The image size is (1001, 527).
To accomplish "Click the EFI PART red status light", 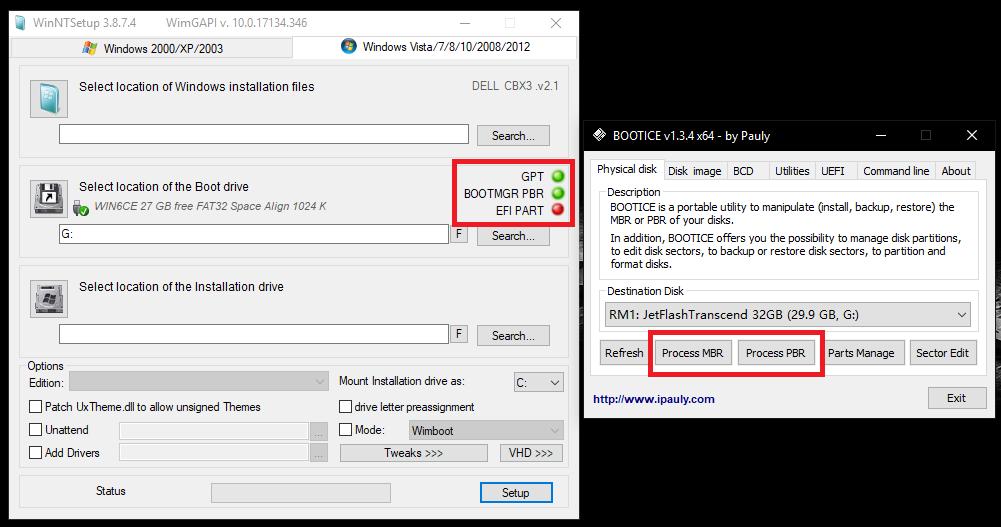I will click(558, 210).
